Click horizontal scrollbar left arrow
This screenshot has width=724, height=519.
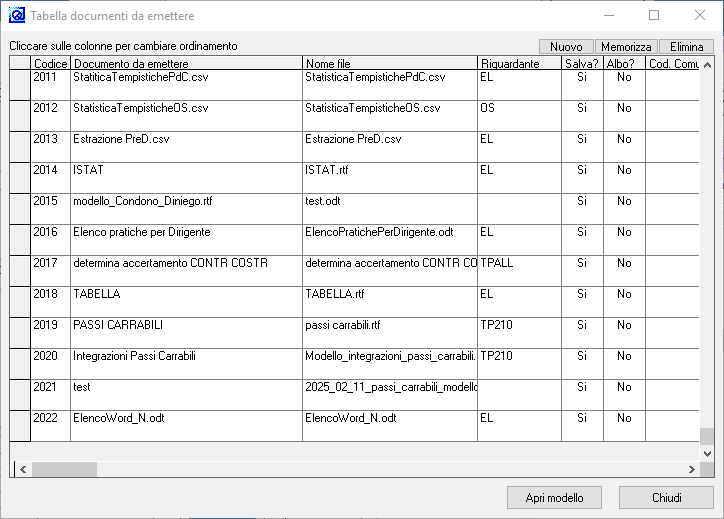tap(23, 469)
